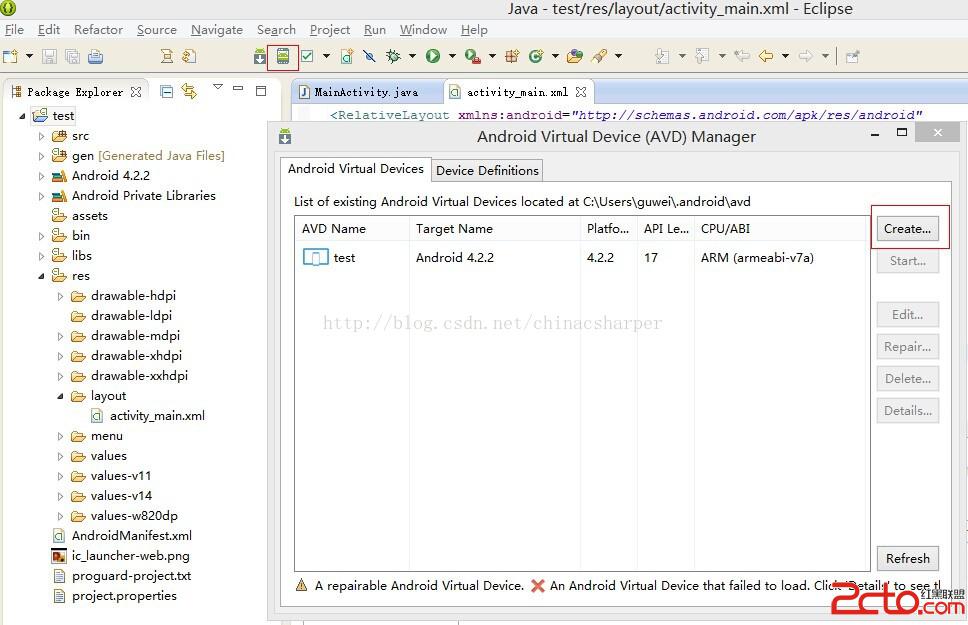Image resolution: width=968 pixels, height=625 pixels.
Task: Expand the src folder
Action: point(41,136)
